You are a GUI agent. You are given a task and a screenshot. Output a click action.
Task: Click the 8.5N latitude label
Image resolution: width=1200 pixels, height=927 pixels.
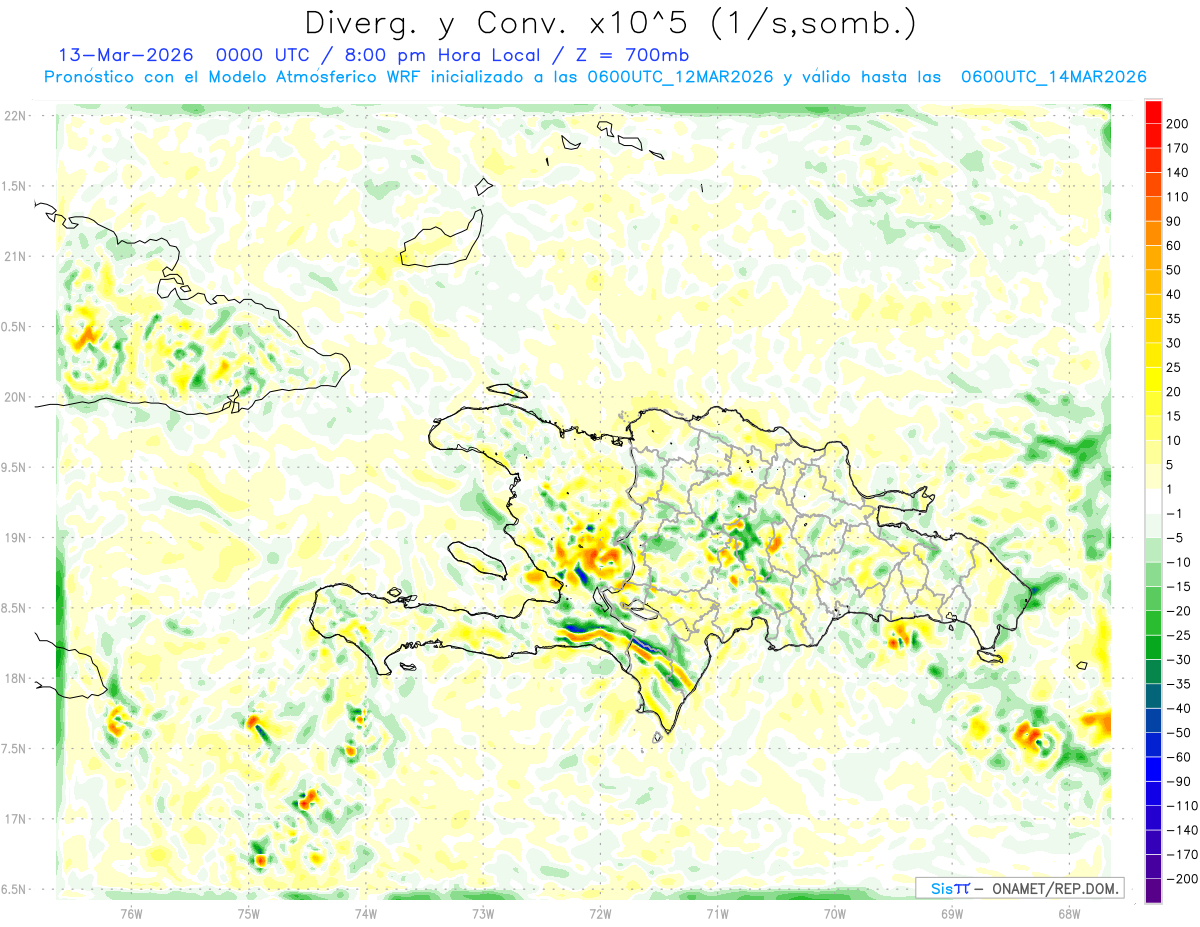click(14, 608)
